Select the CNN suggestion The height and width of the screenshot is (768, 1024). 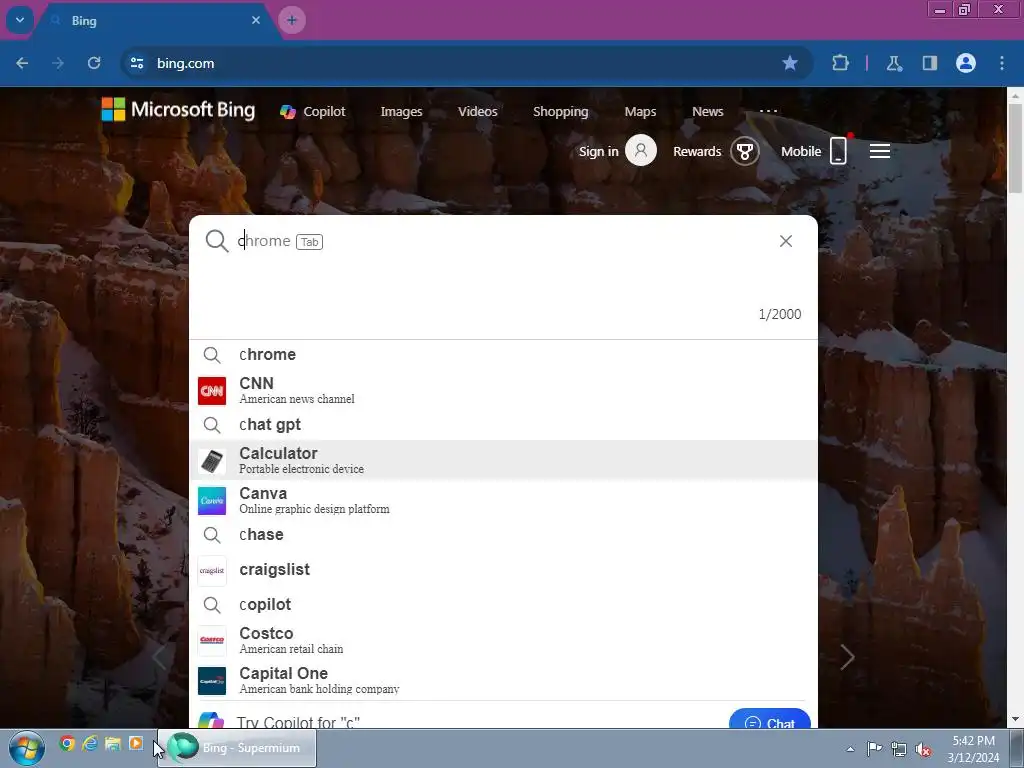coord(504,391)
